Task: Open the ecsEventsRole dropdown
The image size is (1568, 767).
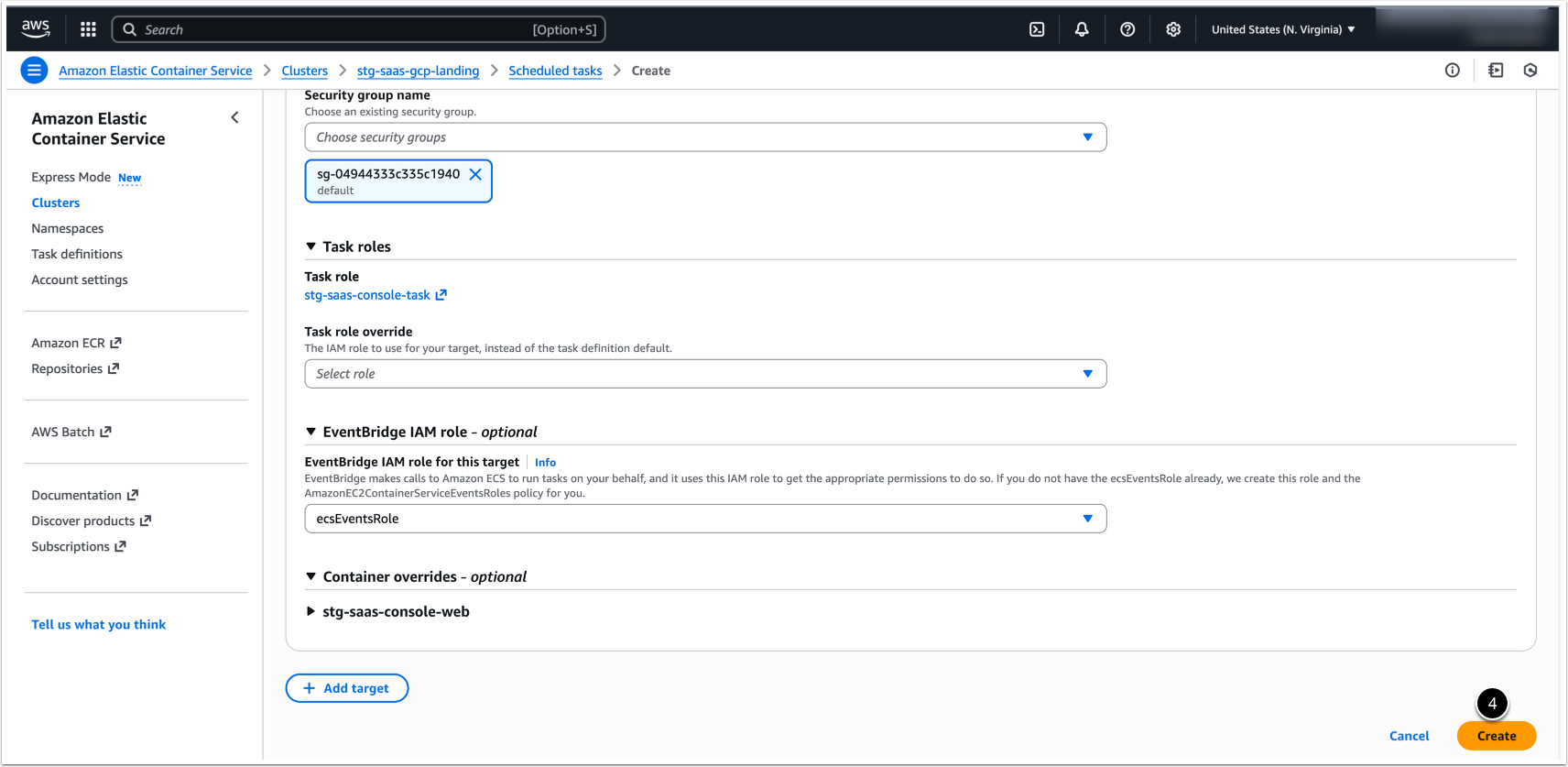Action: tap(705, 519)
